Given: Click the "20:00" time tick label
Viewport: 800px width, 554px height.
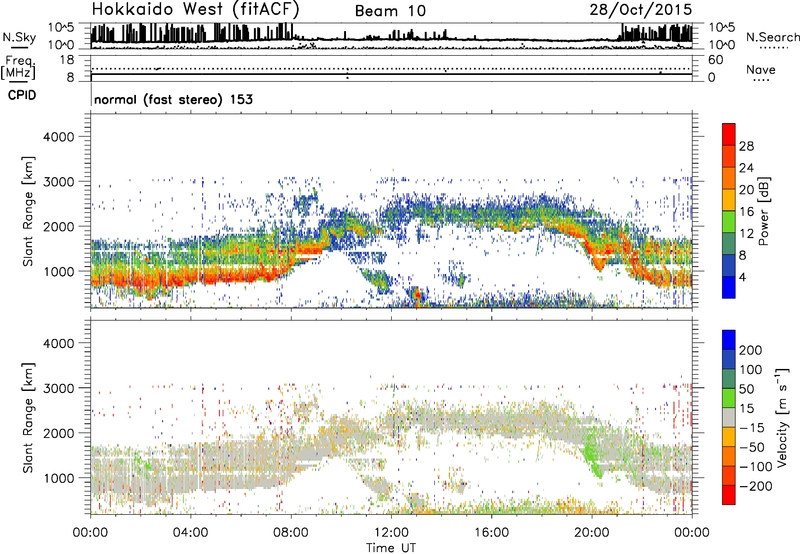Looking at the screenshot, I should click(592, 533).
